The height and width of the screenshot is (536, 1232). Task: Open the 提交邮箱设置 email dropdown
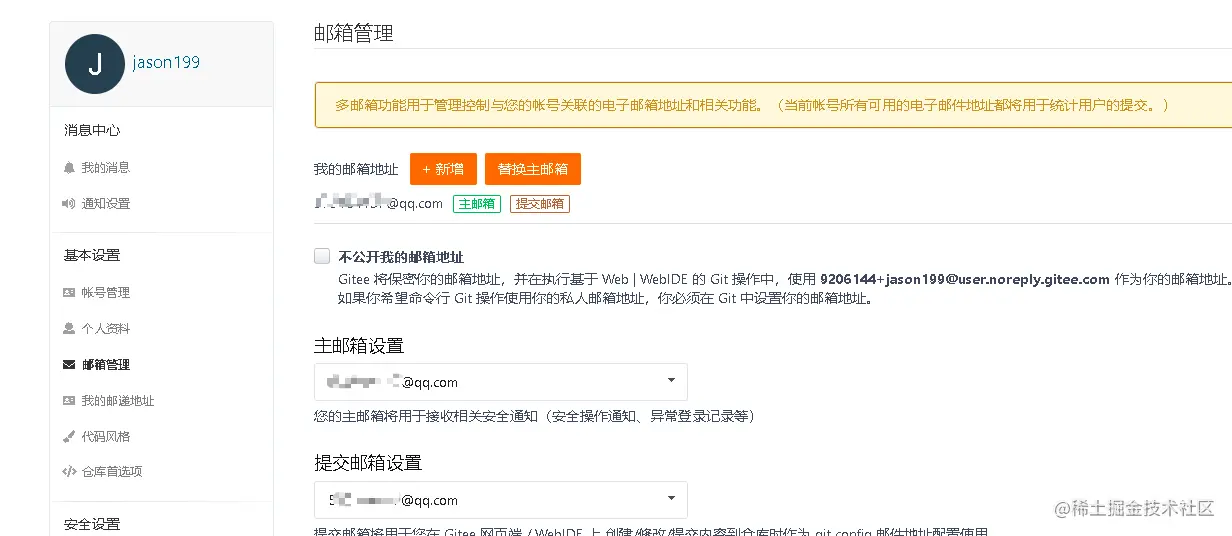[501, 500]
